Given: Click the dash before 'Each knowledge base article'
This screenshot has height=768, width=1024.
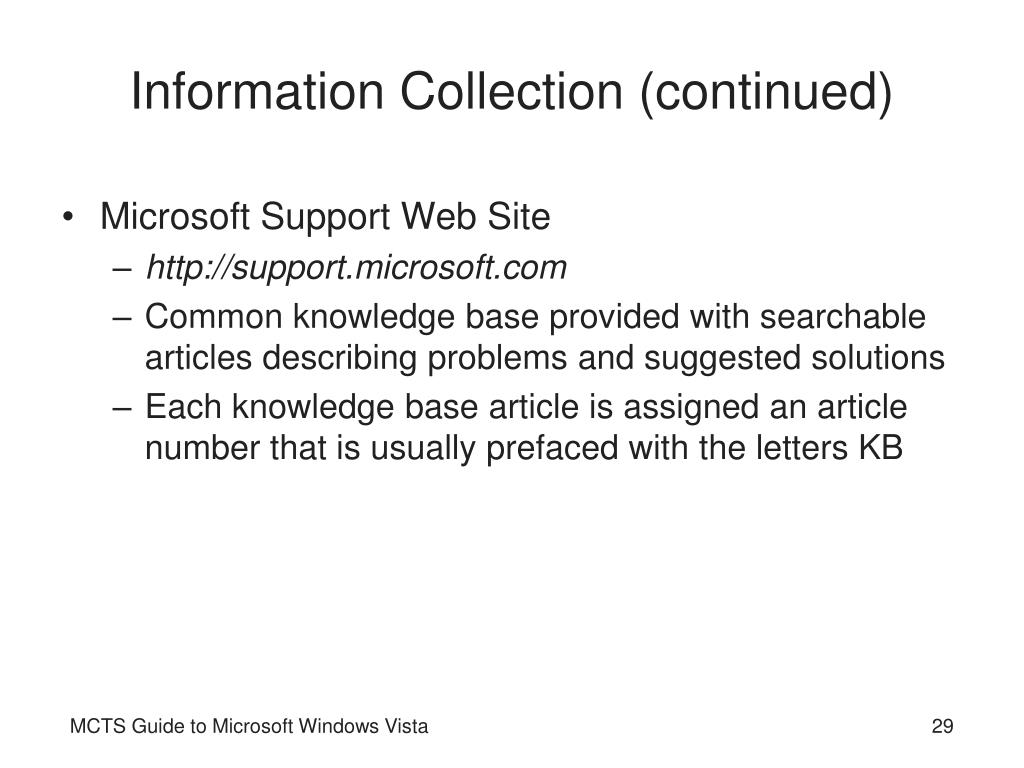Looking at the screenshot, I should point(122,409).
